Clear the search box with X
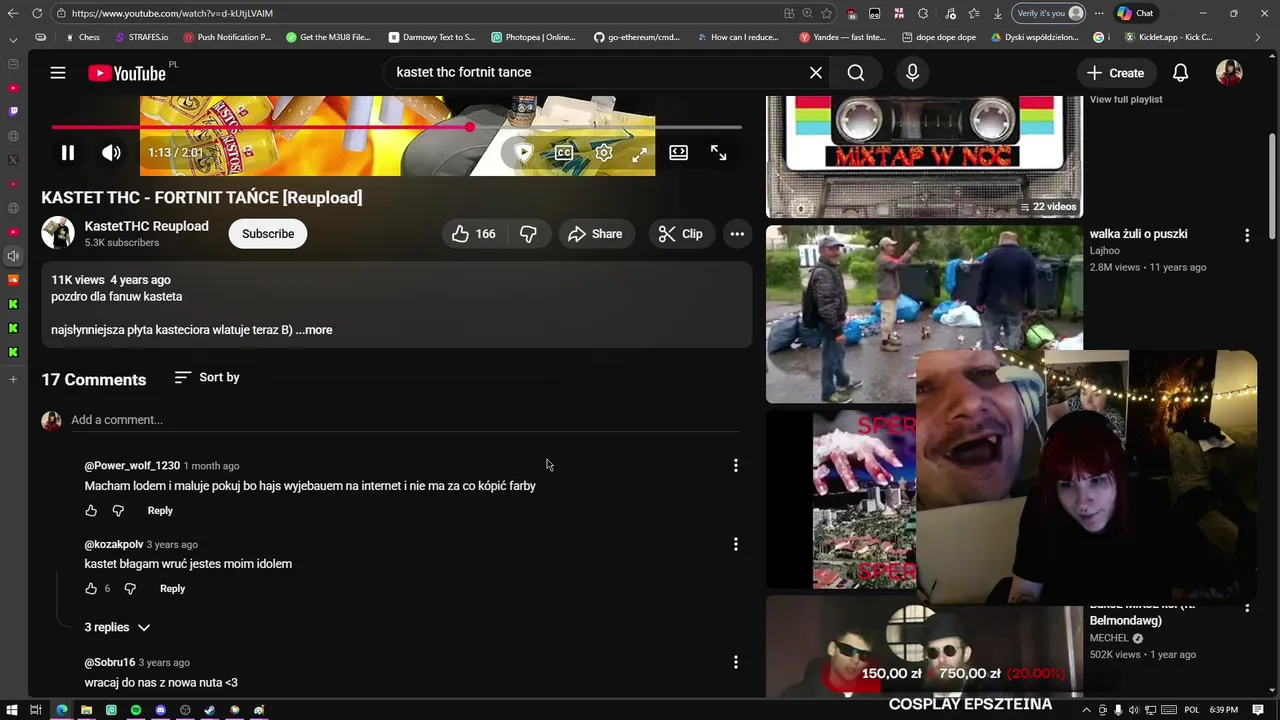This screenshot has height=720, width=1280. (x=816, y=73)
